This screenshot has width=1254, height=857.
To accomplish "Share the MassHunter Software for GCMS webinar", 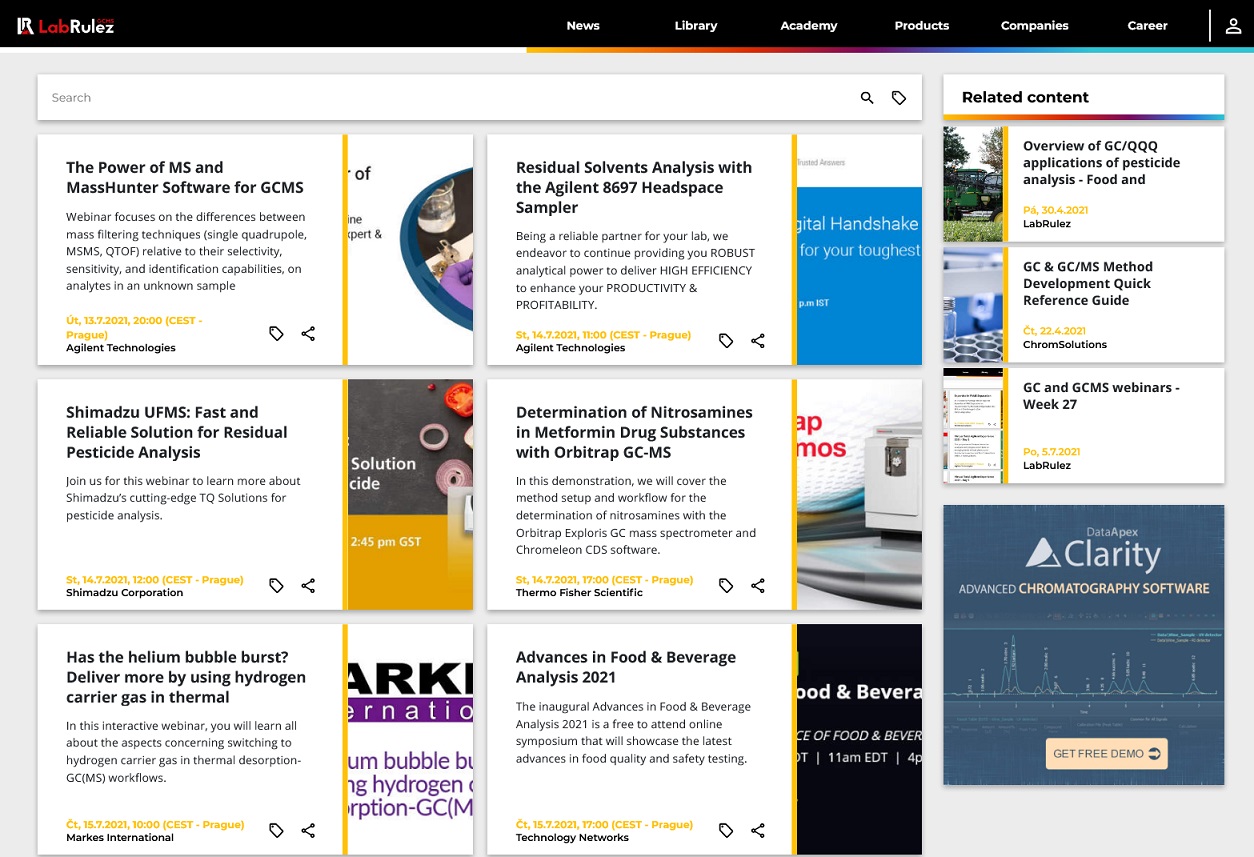I will click(308, 334).
